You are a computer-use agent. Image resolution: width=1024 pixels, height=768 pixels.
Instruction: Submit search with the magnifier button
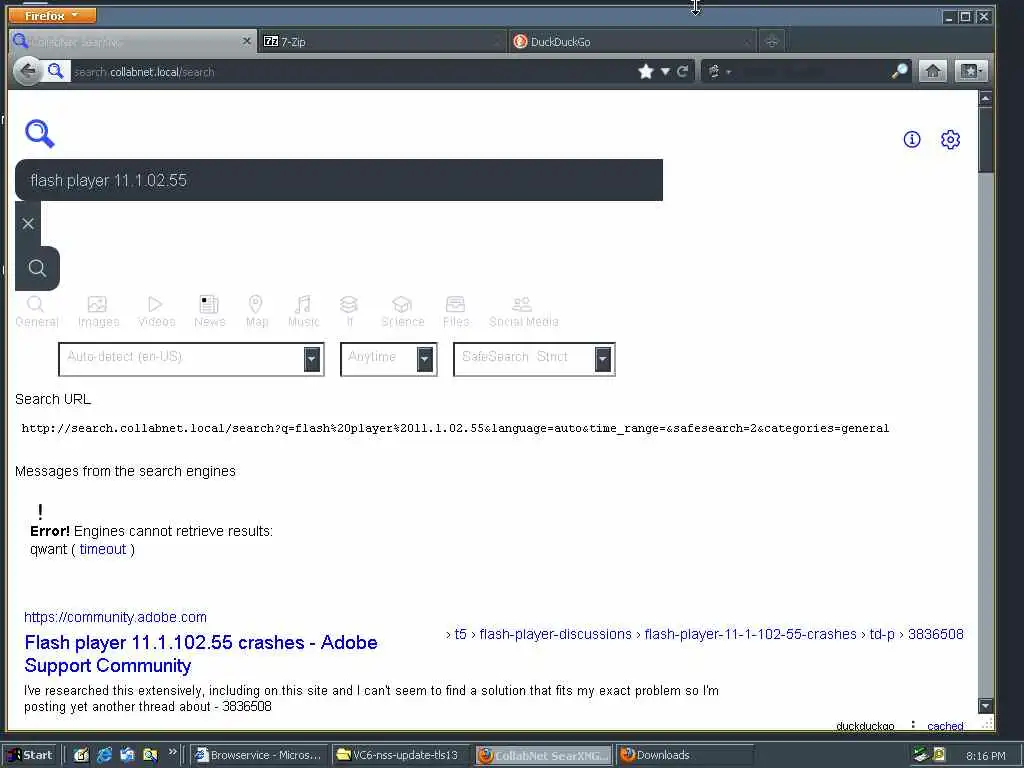click(x=37, y=268)
